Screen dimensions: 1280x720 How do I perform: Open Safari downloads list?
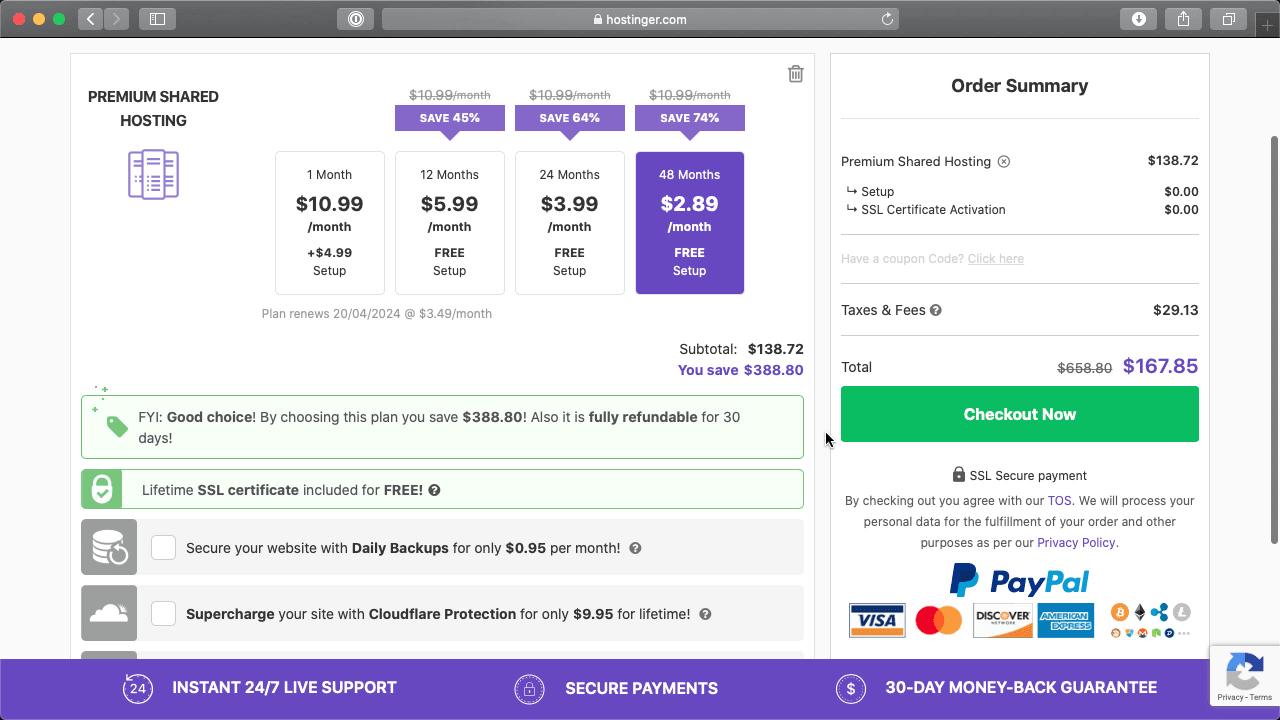(1138, 18)
